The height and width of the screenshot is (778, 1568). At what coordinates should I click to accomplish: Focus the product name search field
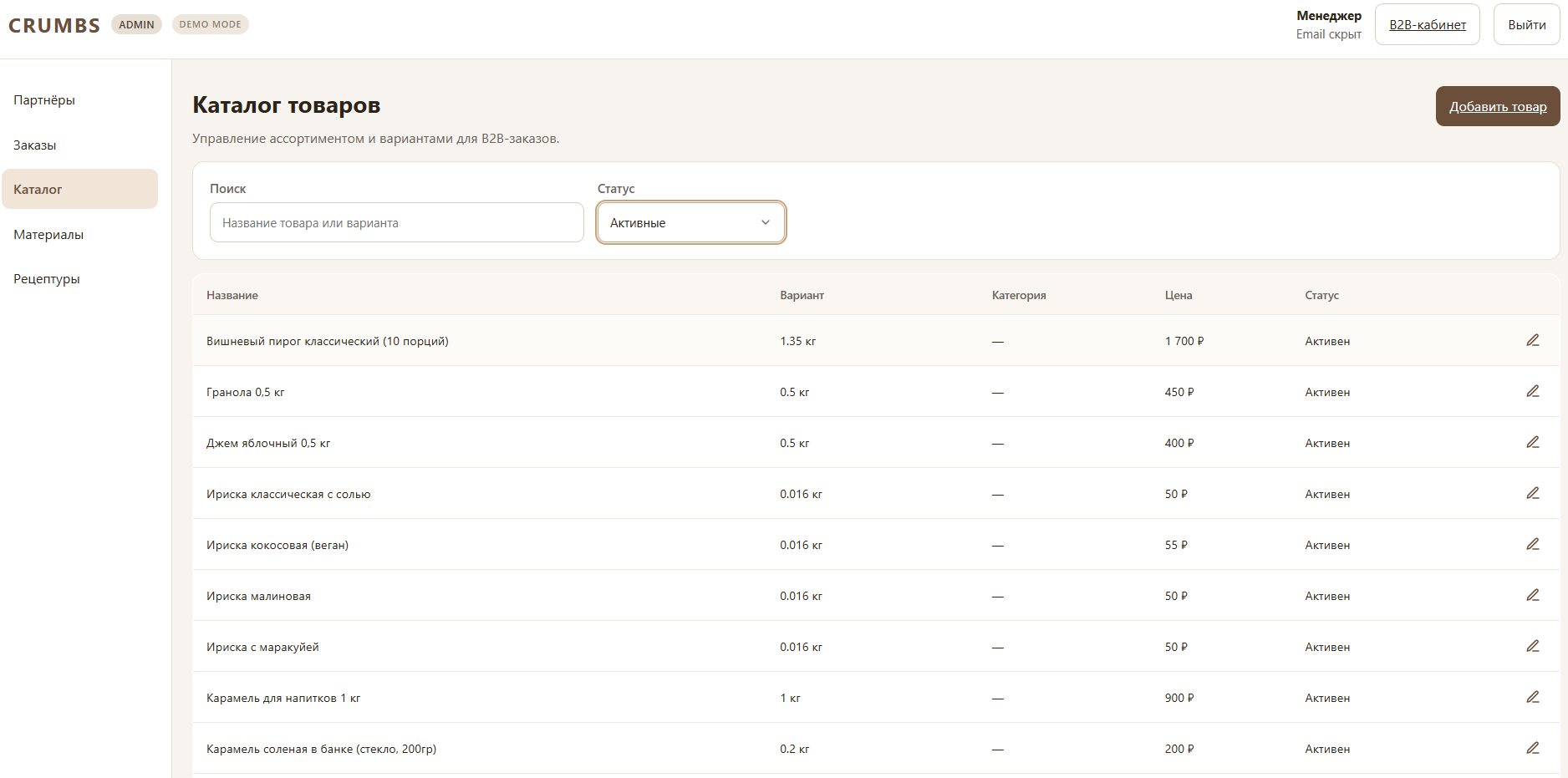pyautogui.click(x=396, y=222)
